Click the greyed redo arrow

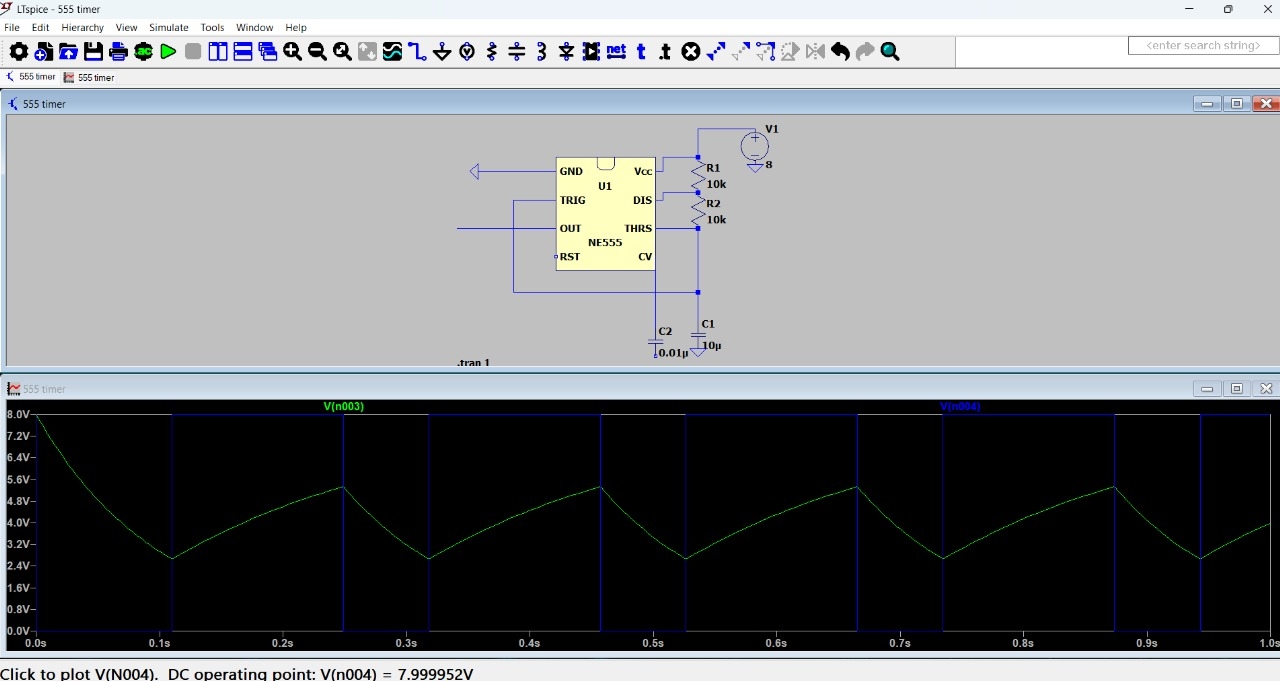865,52
